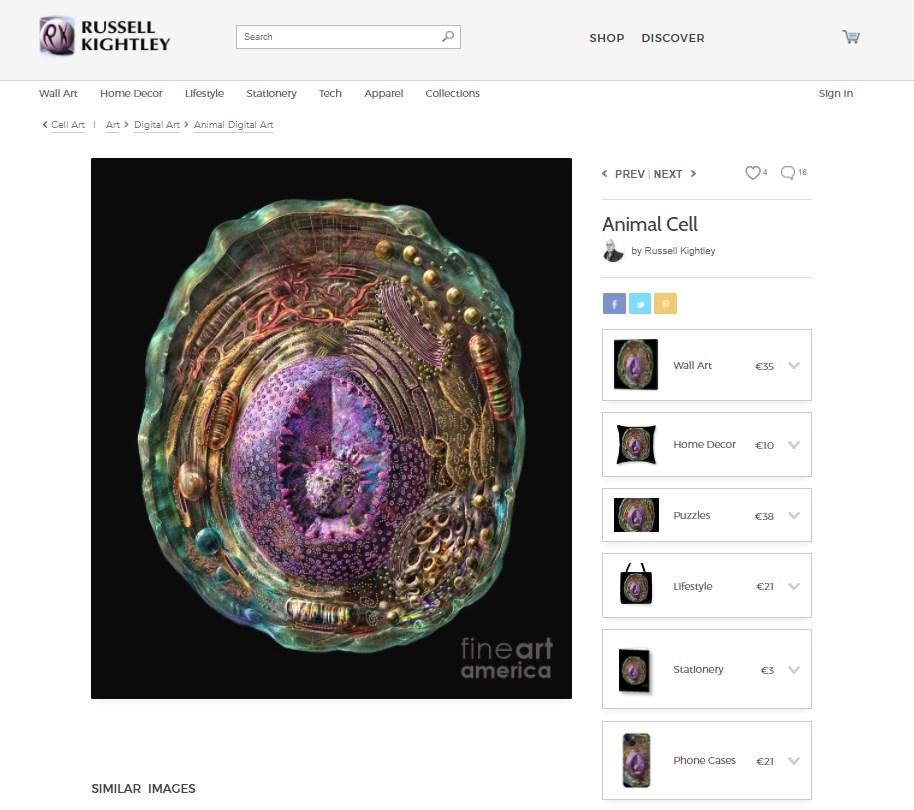This screenshot has width=914, height=810.
Task: Click NEXT to view next artwork
Action: coord(668,174)
